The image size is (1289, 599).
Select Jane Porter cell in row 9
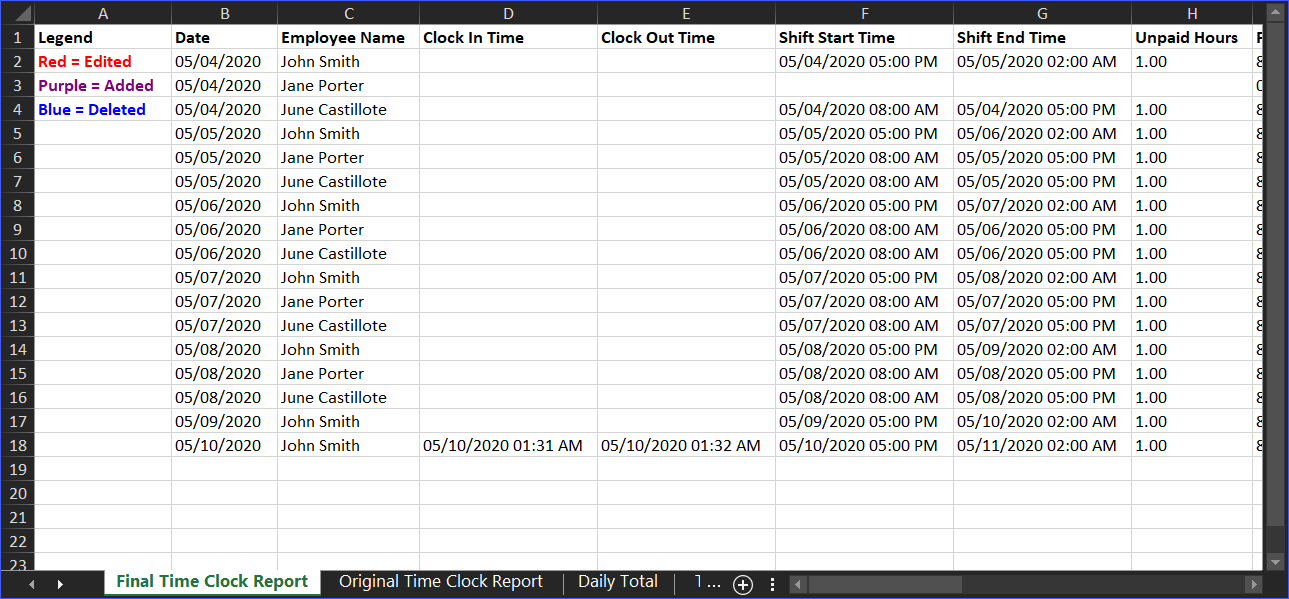[348, 230]
